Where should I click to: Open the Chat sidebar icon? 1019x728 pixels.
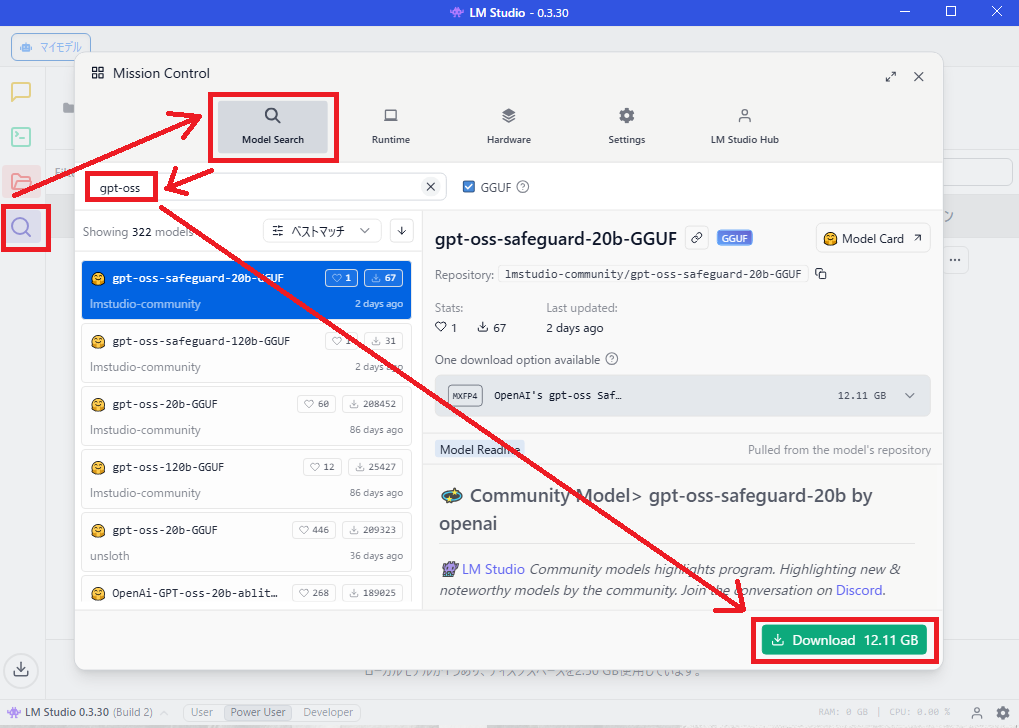tap(21, 92)
